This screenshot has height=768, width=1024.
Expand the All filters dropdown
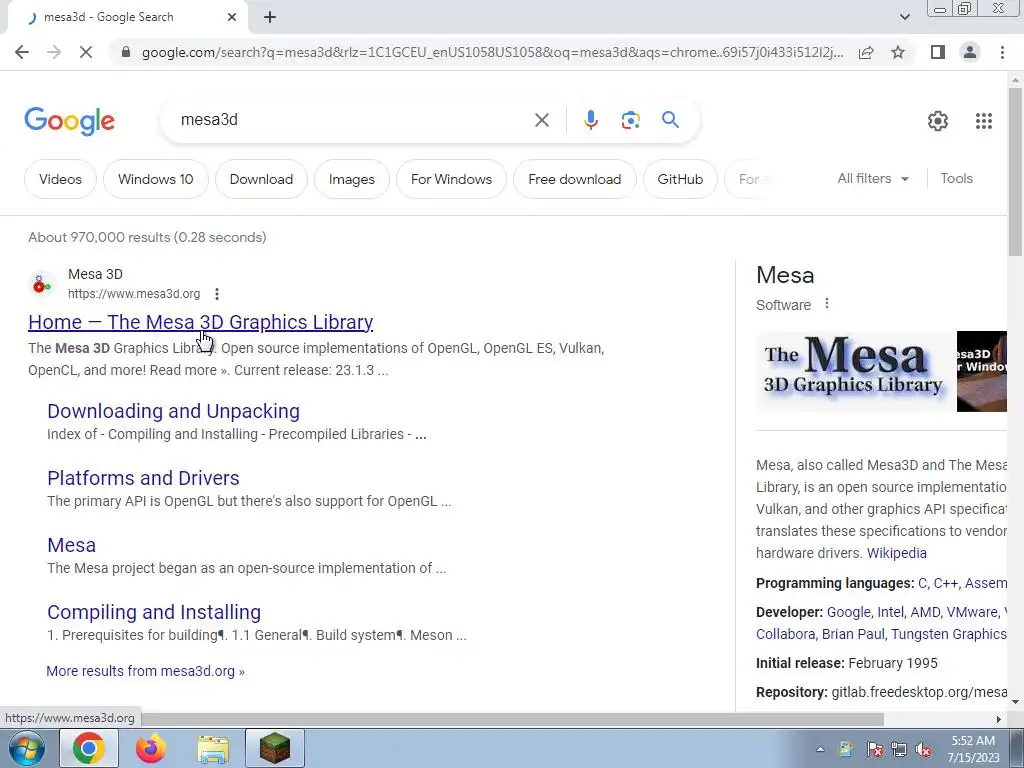coord(873,178)
